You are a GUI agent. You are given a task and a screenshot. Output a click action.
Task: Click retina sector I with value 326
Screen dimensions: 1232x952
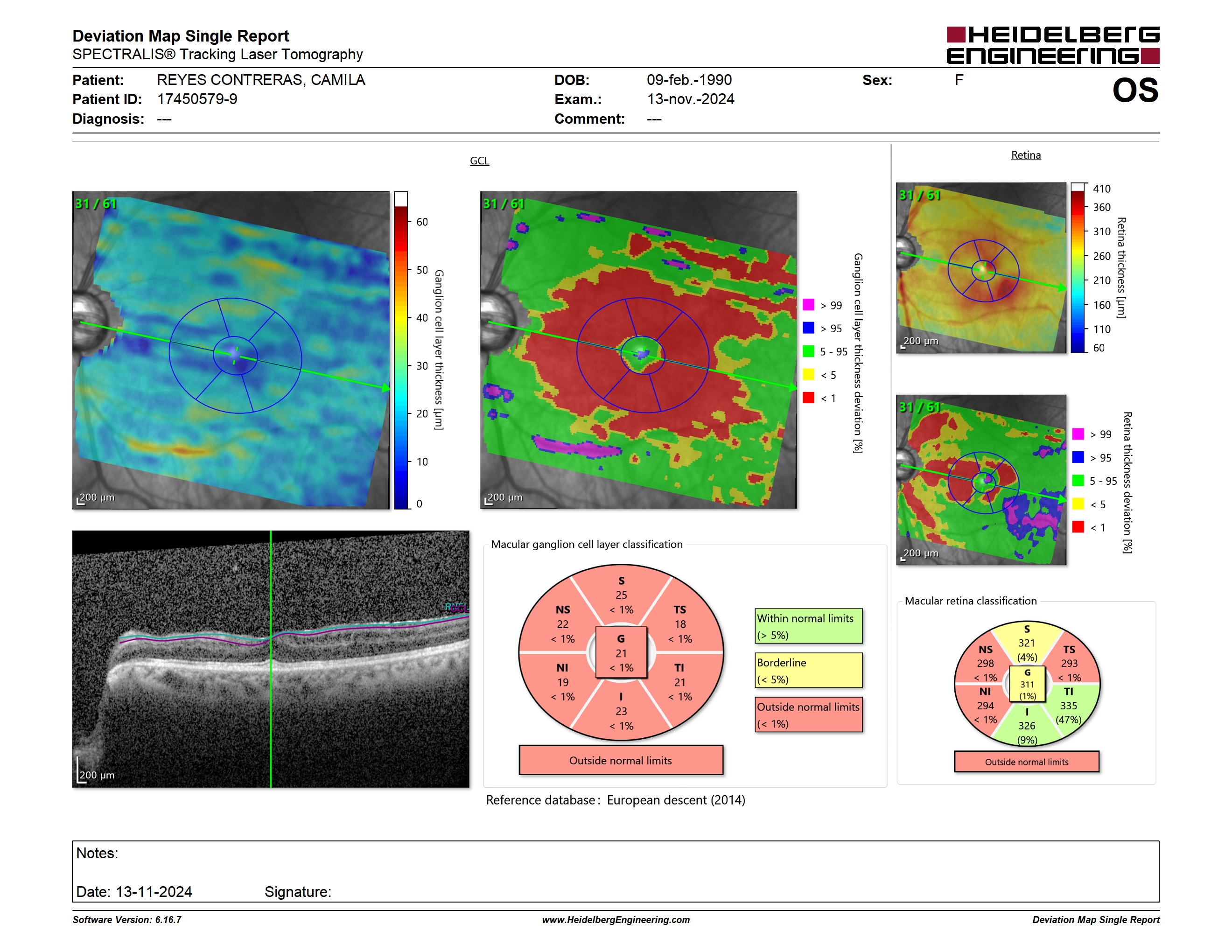point(1027,726)
